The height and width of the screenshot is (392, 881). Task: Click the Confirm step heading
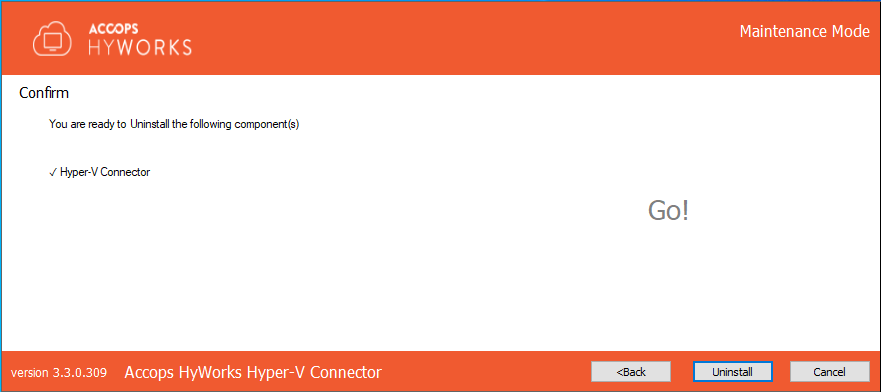pos(44,93)
